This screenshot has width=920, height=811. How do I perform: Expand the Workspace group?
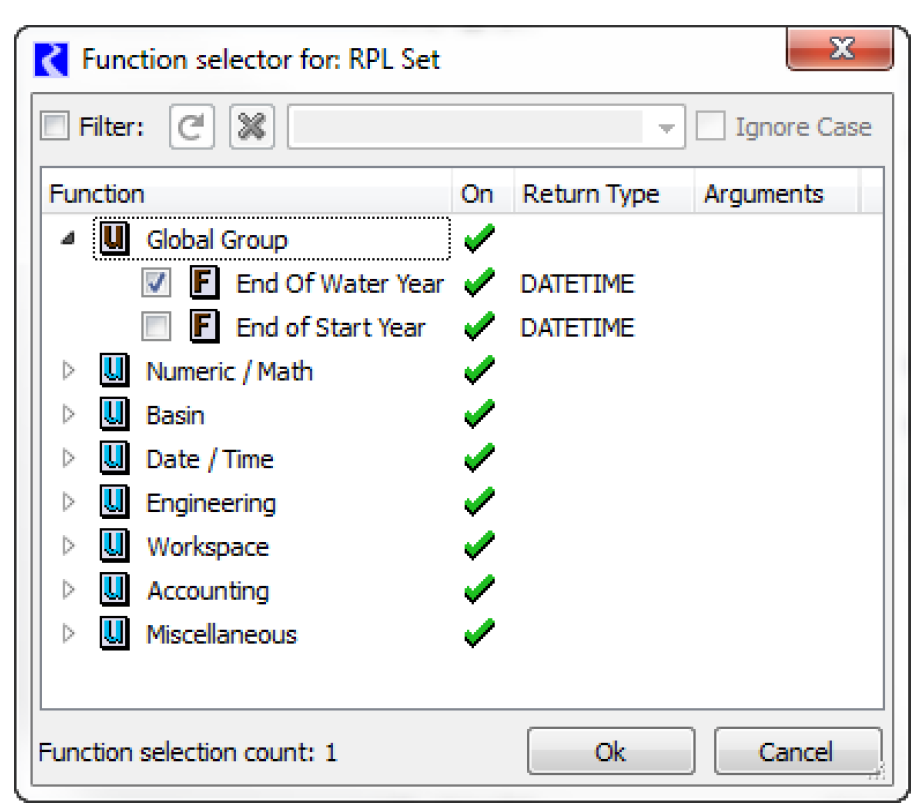click(68, 547)
